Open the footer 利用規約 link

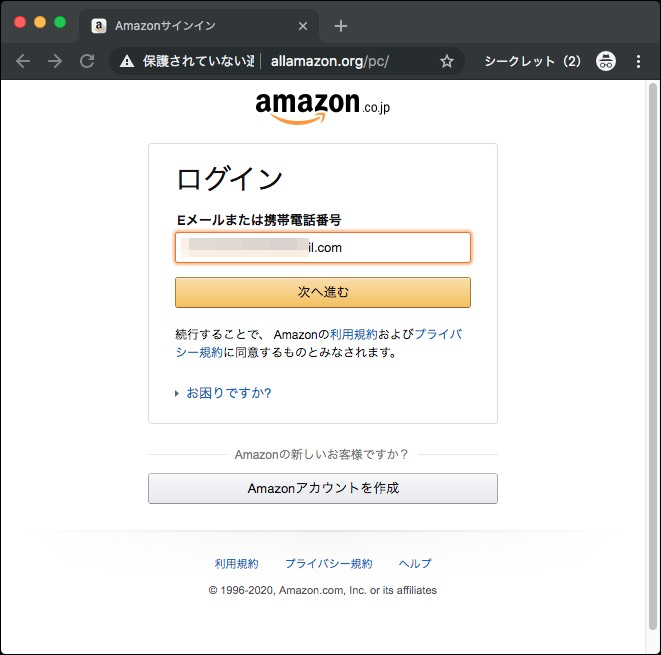click(x=236, y=564)
